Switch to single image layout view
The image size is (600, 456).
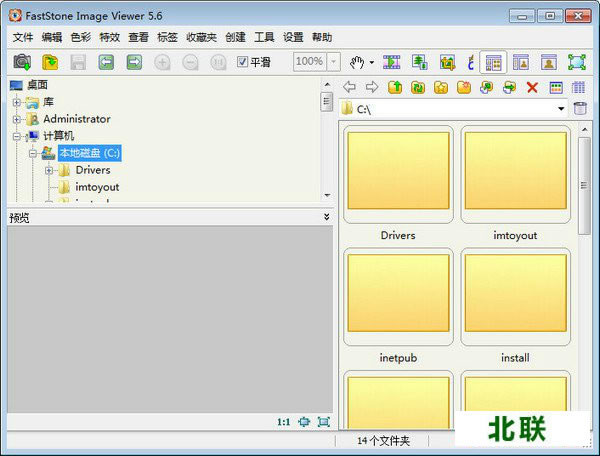click(549, 62)
